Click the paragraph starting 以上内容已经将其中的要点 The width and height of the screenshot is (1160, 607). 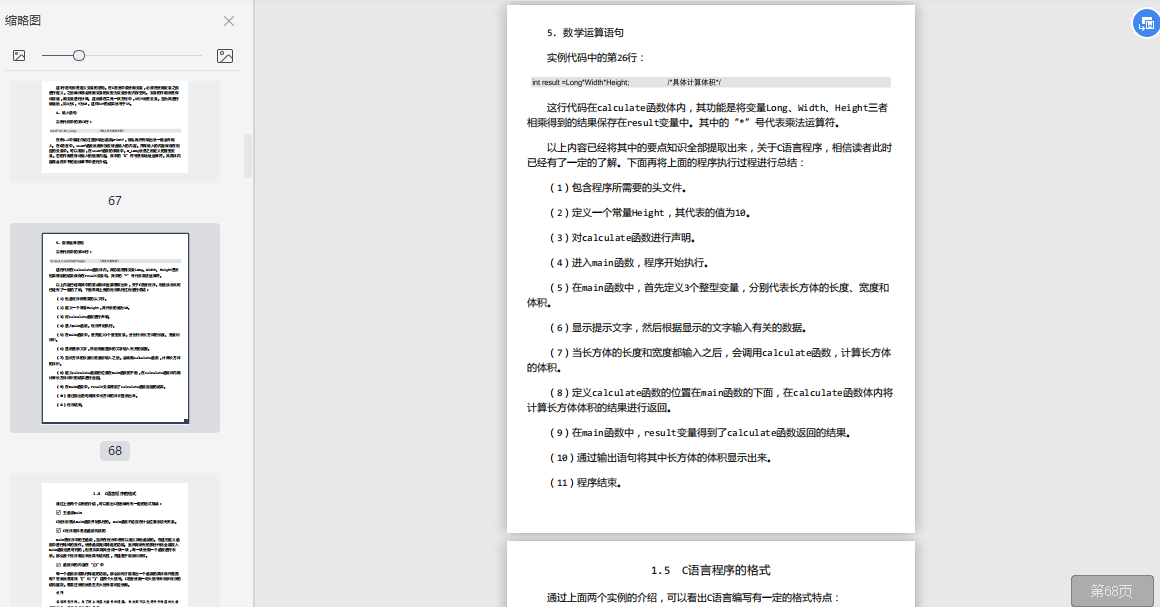click(x=709, y=155)
